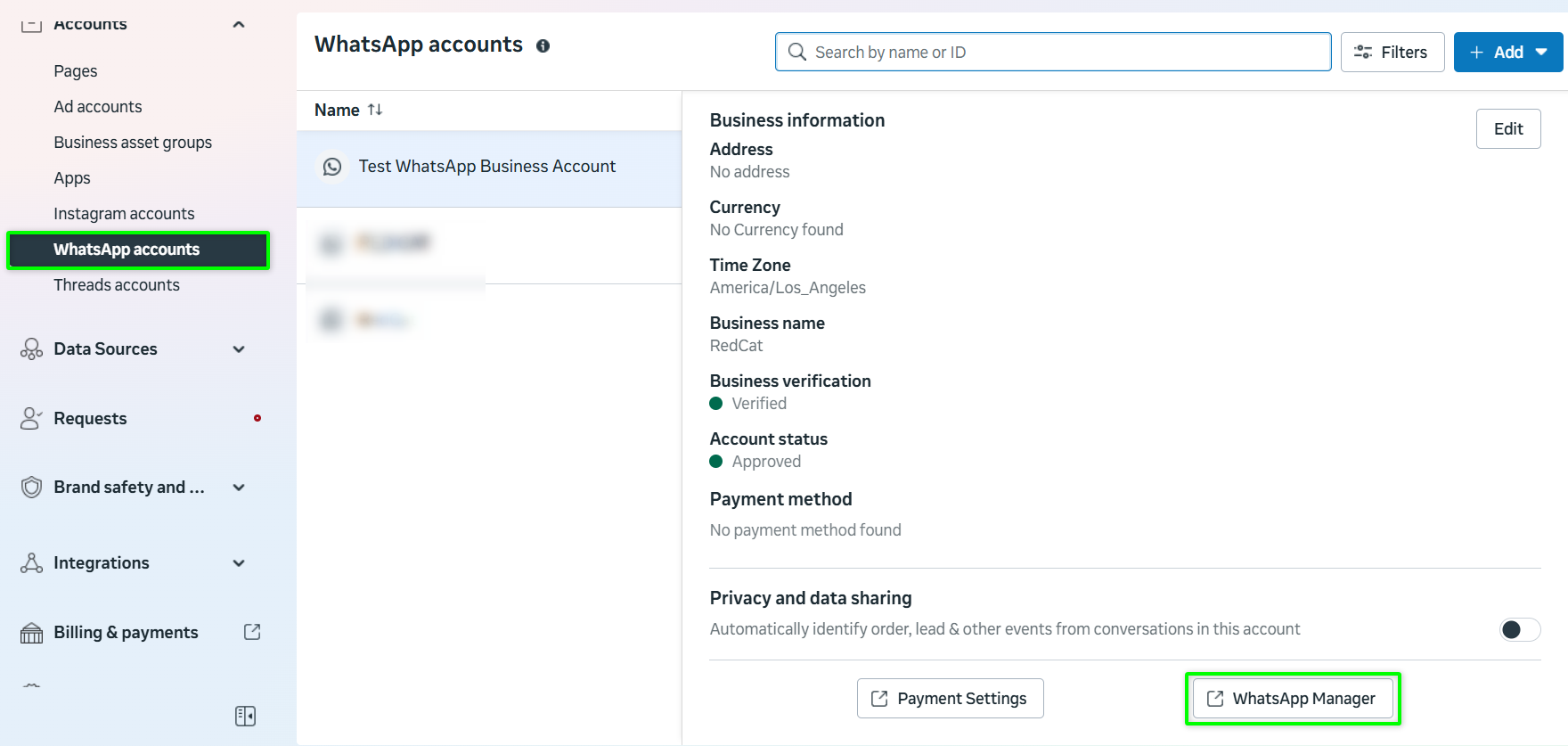The width and height of the screenshot is (1568, 746).
Task: Go to Threads accounts in sidebar
Action: click(x=117, y=285)
